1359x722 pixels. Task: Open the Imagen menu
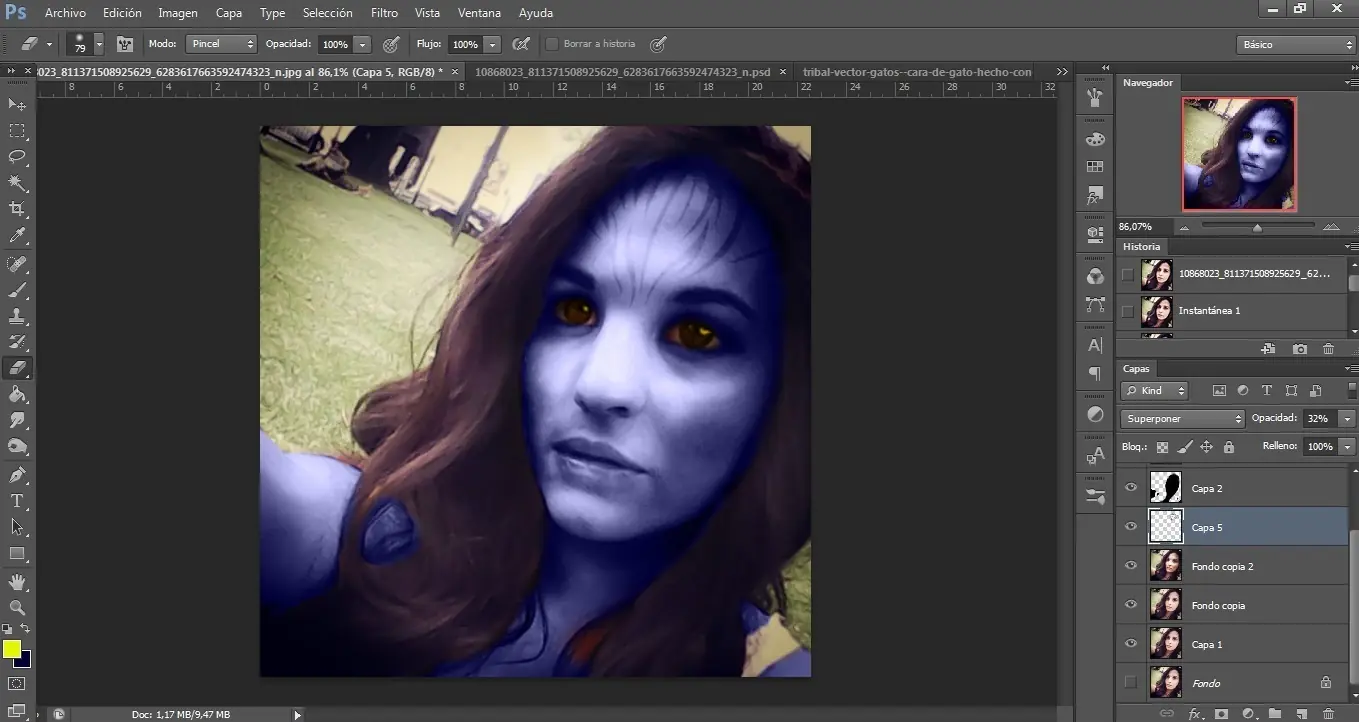178,13
